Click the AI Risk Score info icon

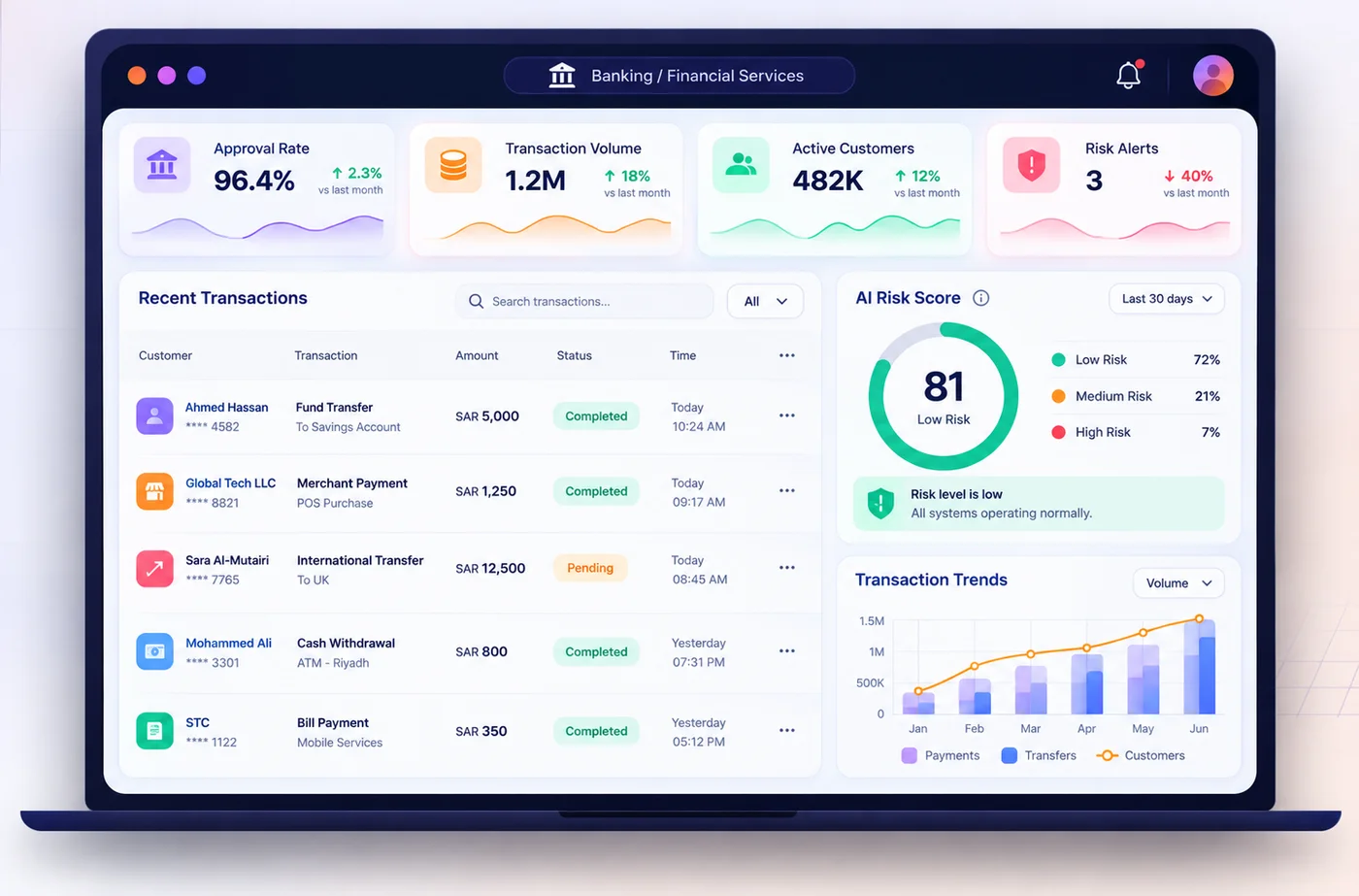(980, 298)
